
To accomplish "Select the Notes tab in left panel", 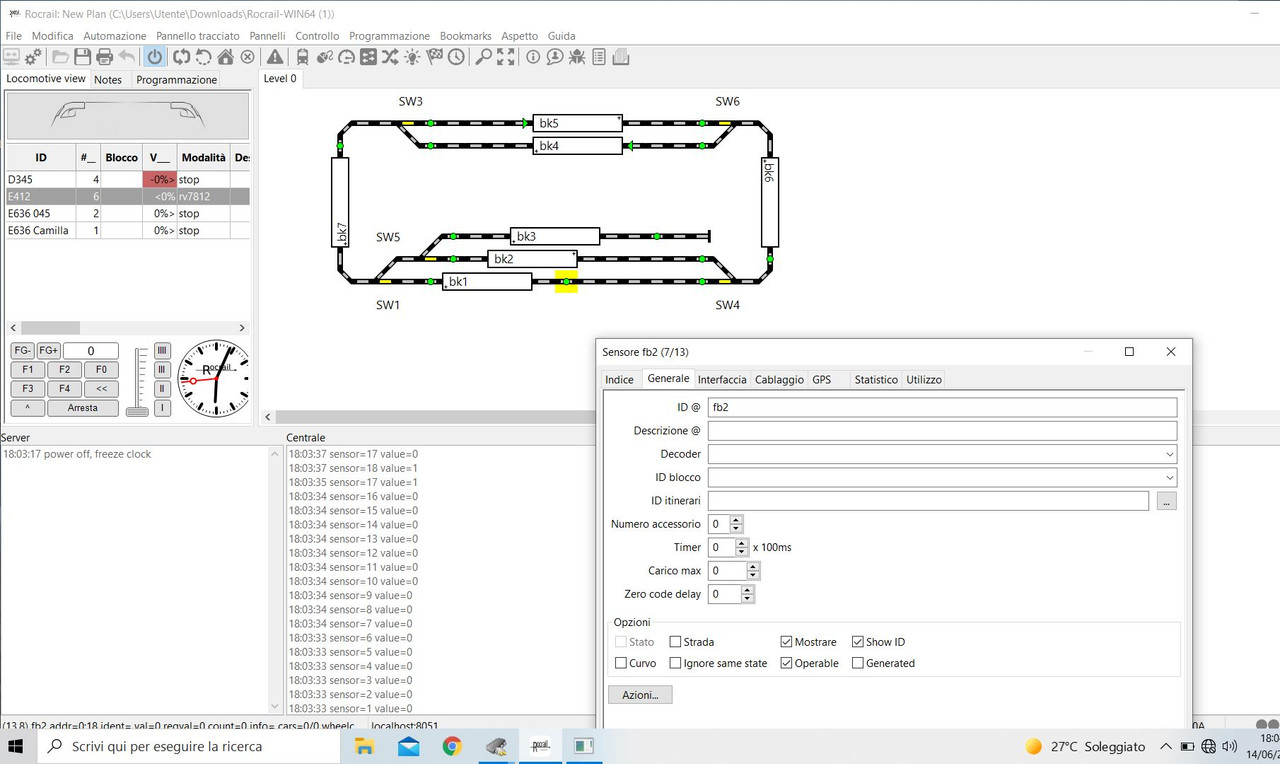I will pos(108,80).
